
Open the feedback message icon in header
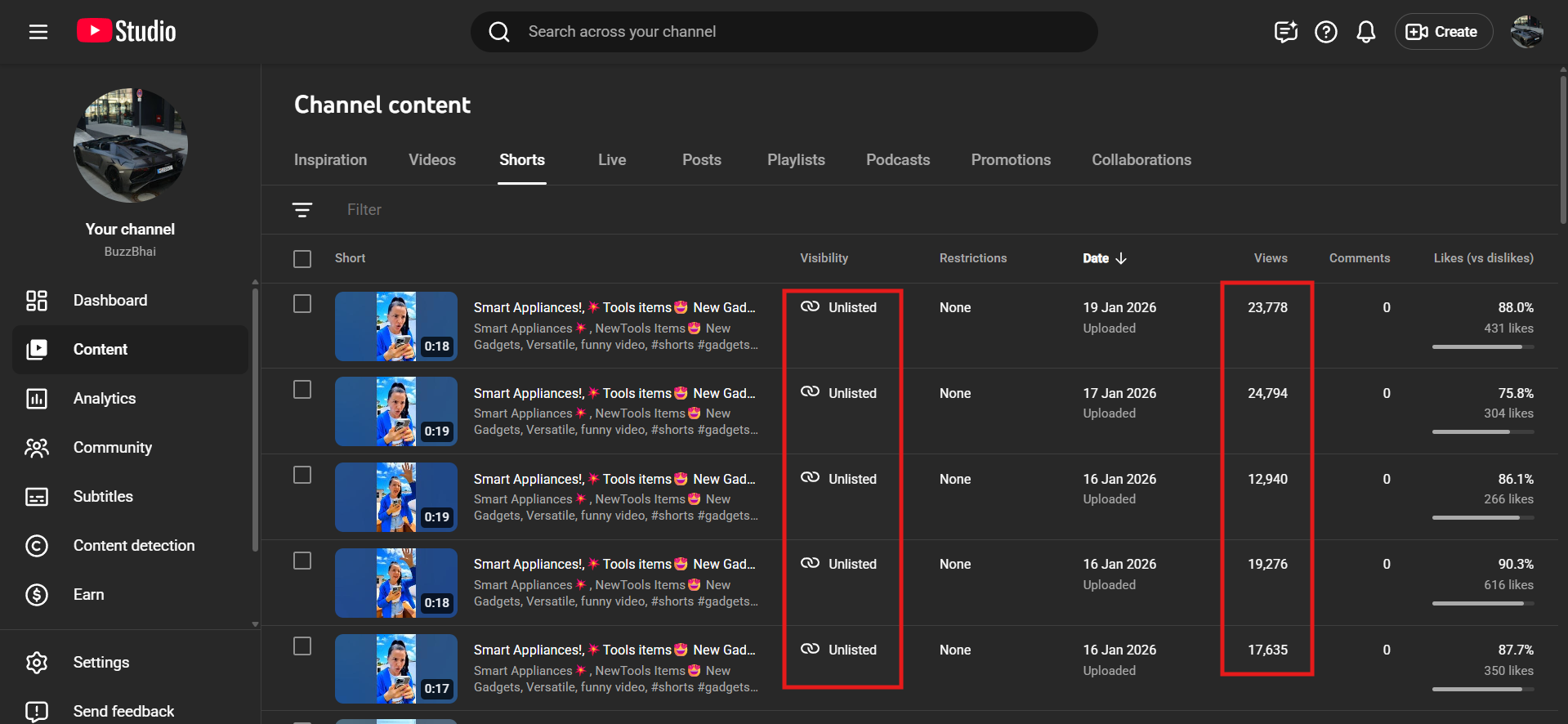point(1285,32)
